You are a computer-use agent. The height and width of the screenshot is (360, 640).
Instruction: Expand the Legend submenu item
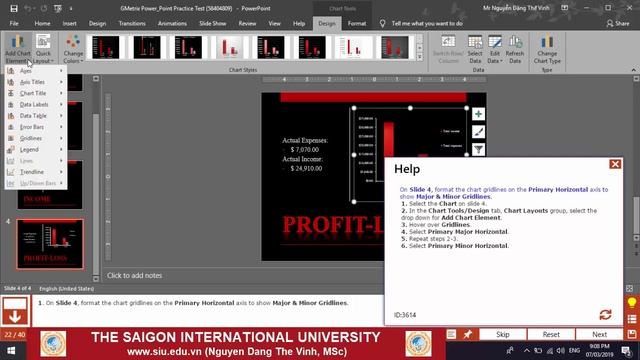[x=36, y=149]
